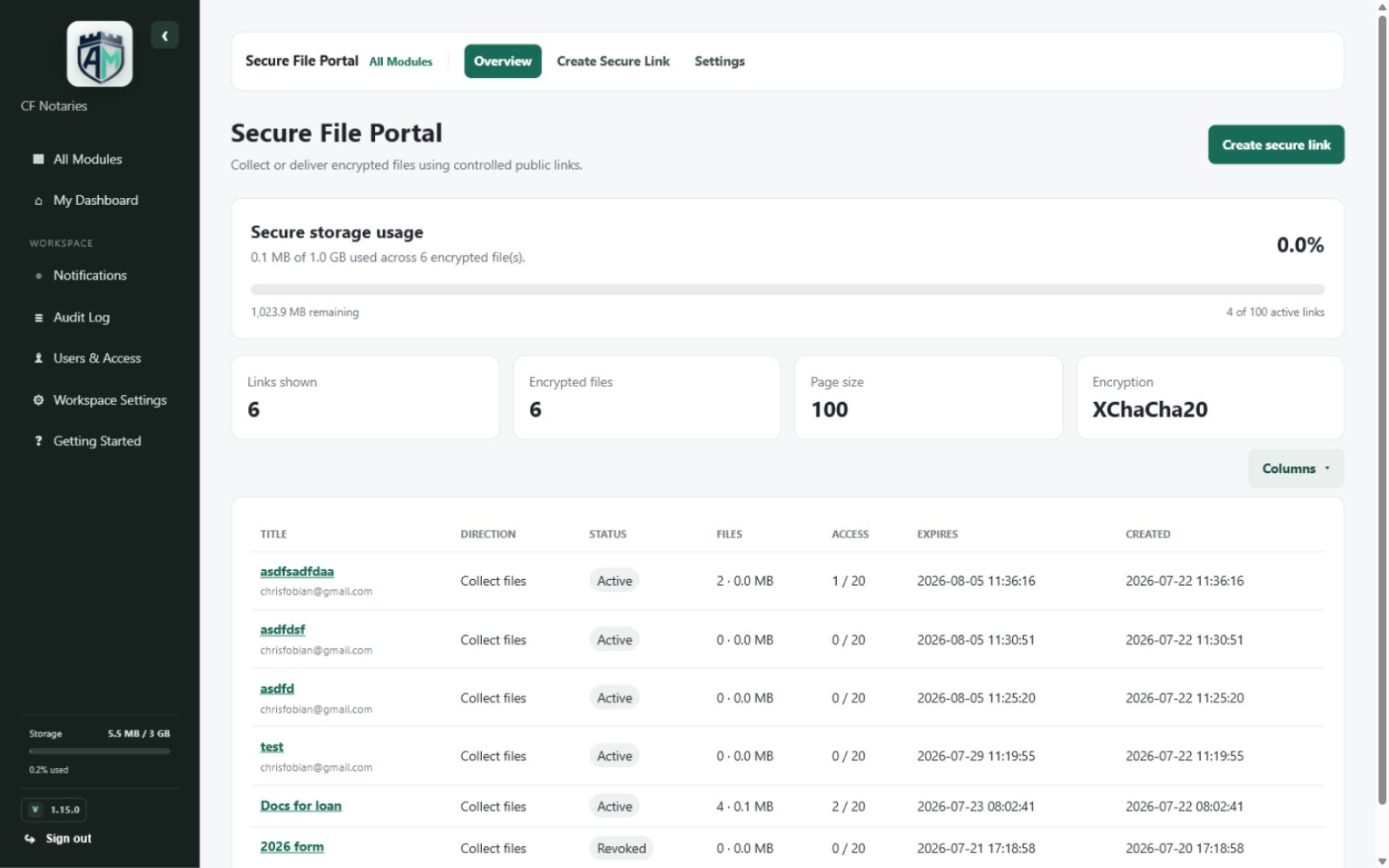Click the Workspace Settings gear icon
Screen dimensions: 1389x868
pos(39,400)
